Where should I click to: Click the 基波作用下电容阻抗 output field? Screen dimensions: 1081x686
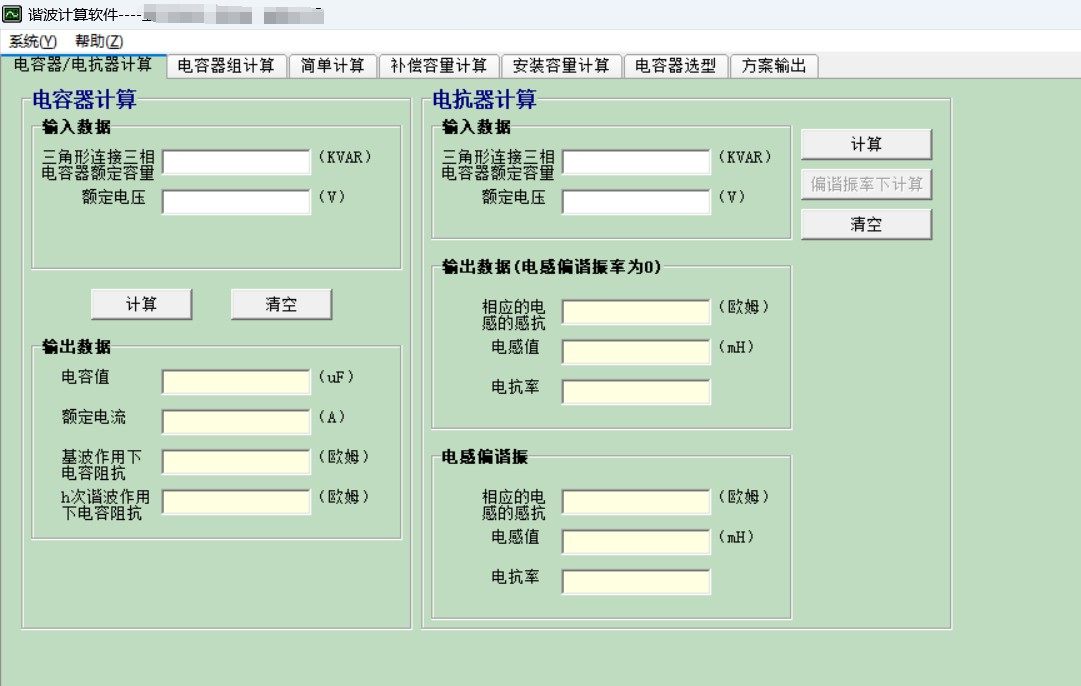click(236, 462)
